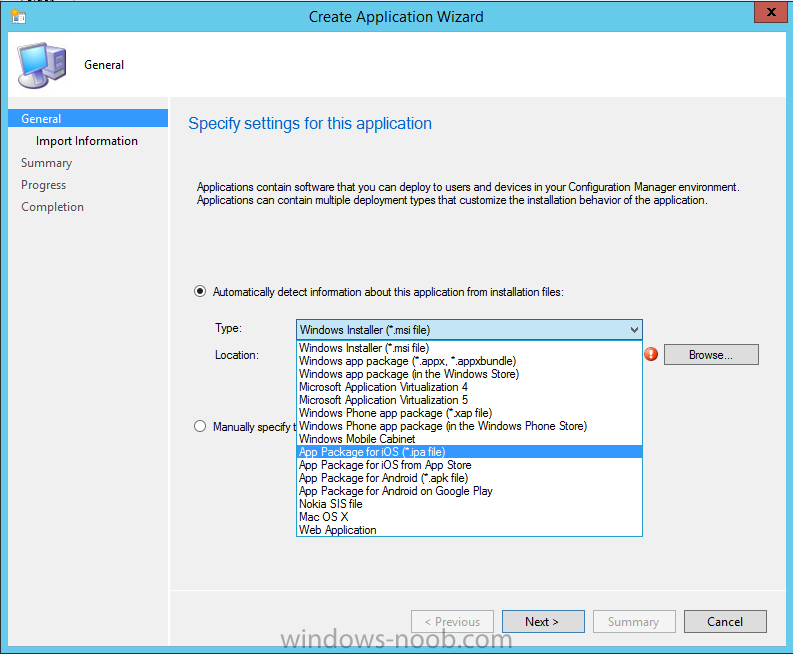
Task: Select Summary step in wizard sidebar
Action: [x=47, y=163]
